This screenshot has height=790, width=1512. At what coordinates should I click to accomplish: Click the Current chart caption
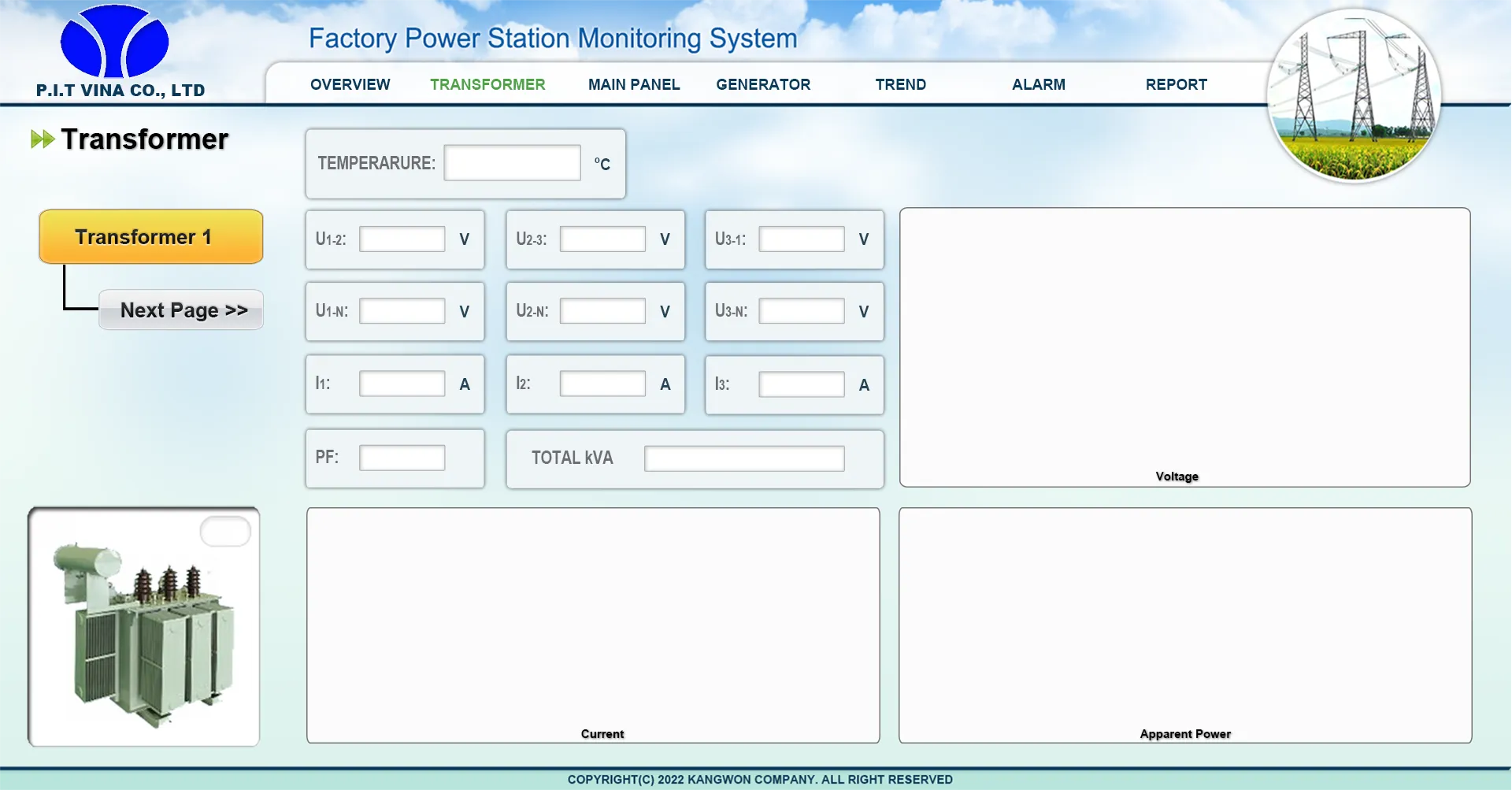click(602, 734)
